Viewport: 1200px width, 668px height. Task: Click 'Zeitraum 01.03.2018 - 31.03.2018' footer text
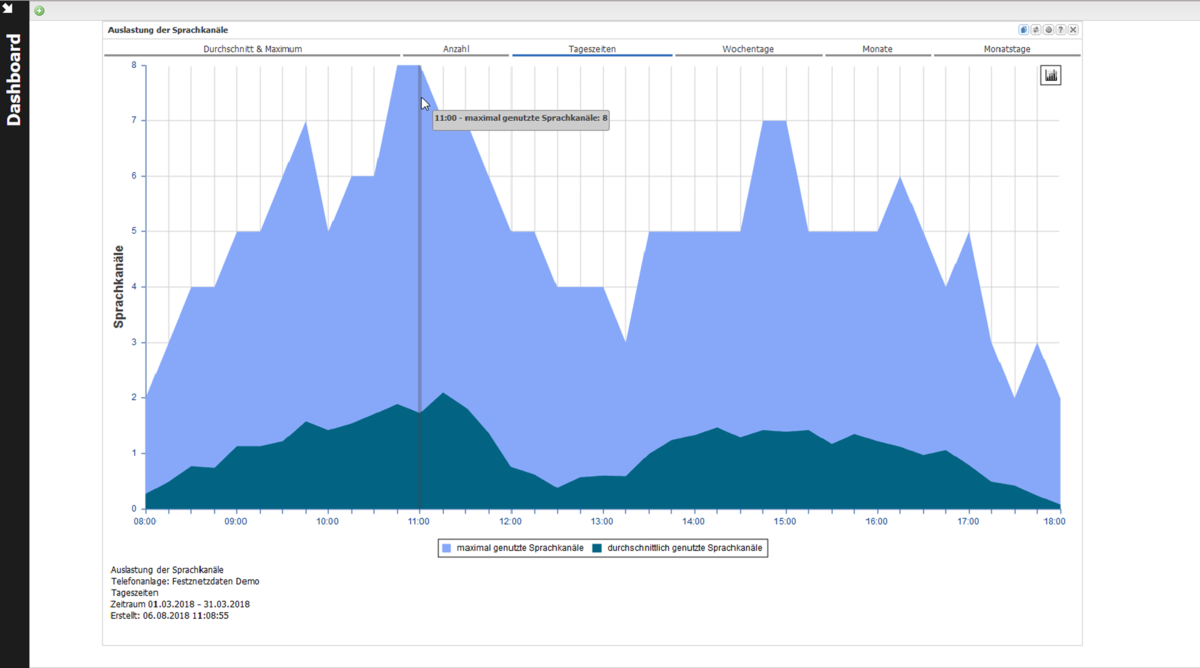180,604
